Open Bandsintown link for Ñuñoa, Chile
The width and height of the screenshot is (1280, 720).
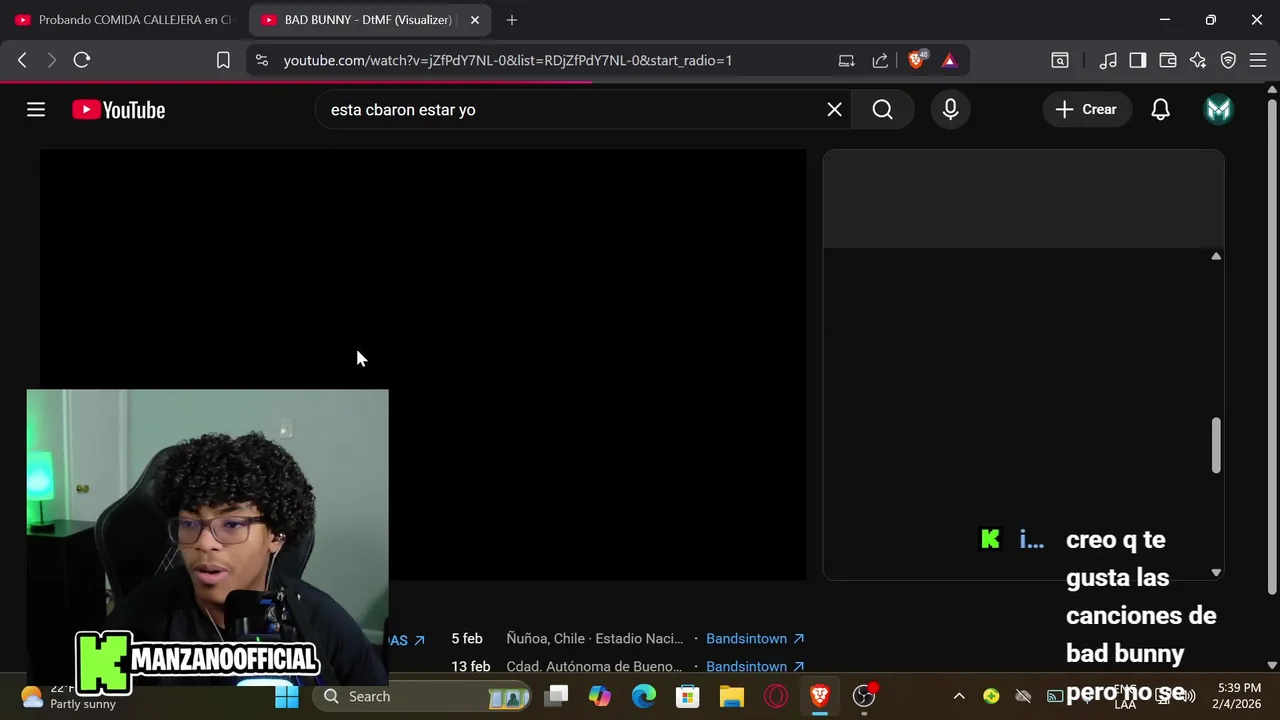755,638
